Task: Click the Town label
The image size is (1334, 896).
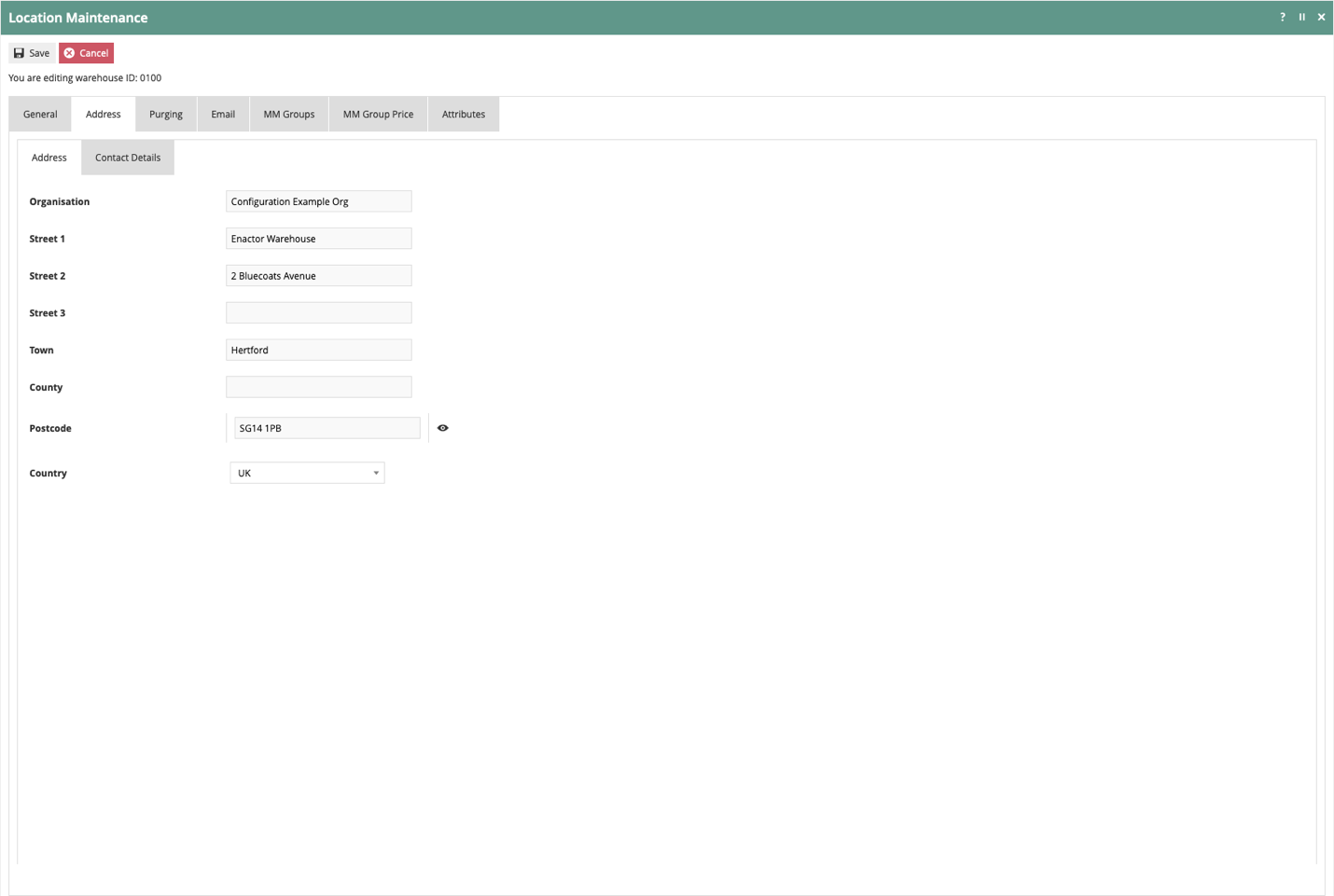Action: 42,351
